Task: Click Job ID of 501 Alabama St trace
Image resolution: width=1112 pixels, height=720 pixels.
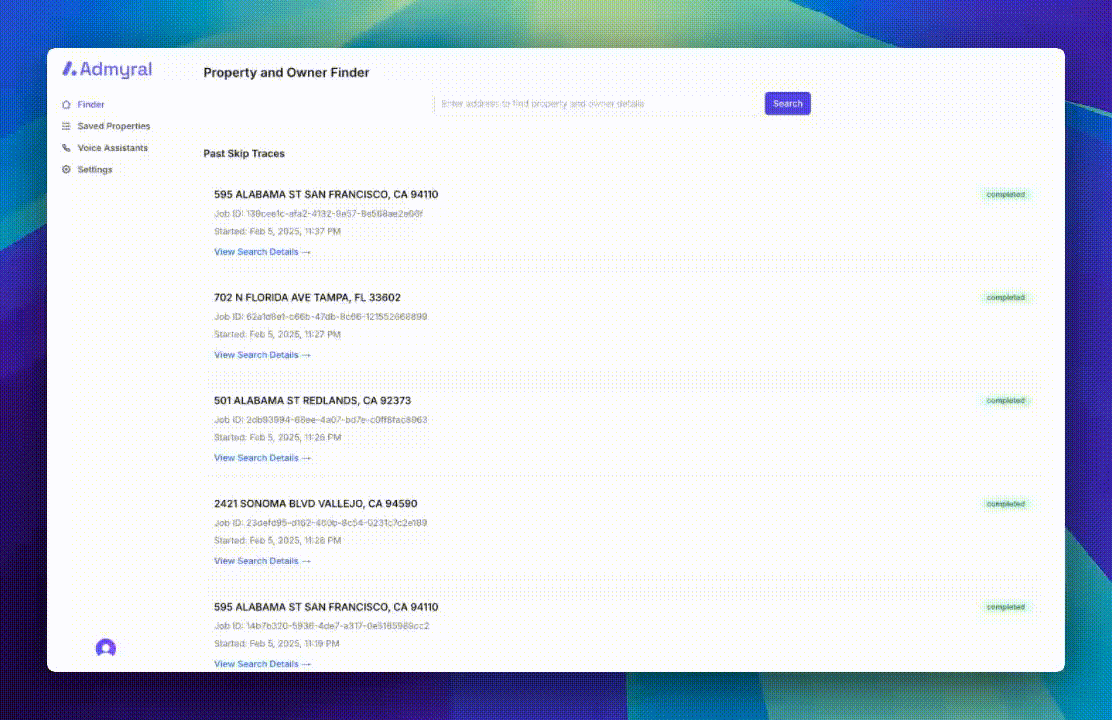Action: (321, 420)
